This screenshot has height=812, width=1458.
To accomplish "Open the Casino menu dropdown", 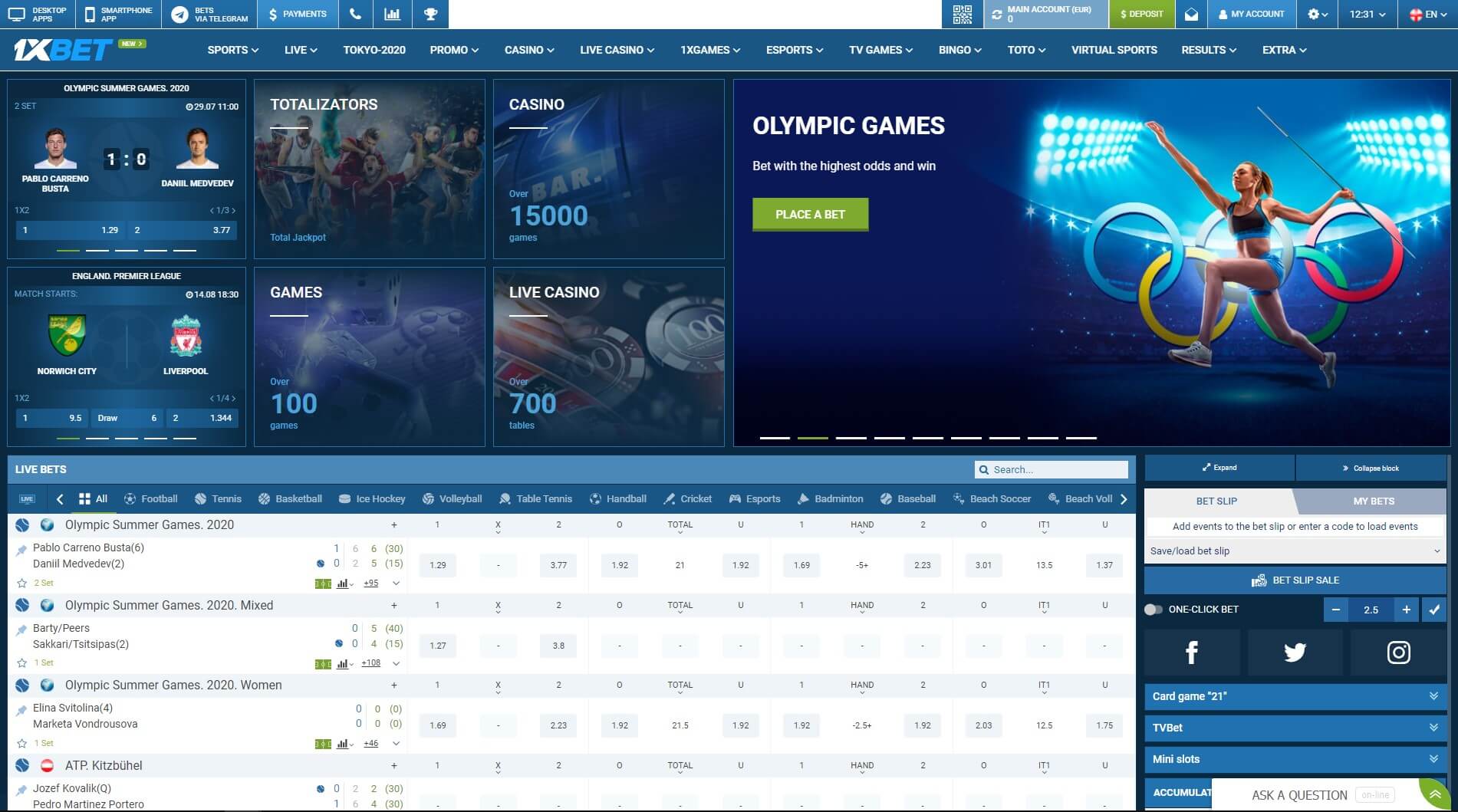I will tap(529, 50).
